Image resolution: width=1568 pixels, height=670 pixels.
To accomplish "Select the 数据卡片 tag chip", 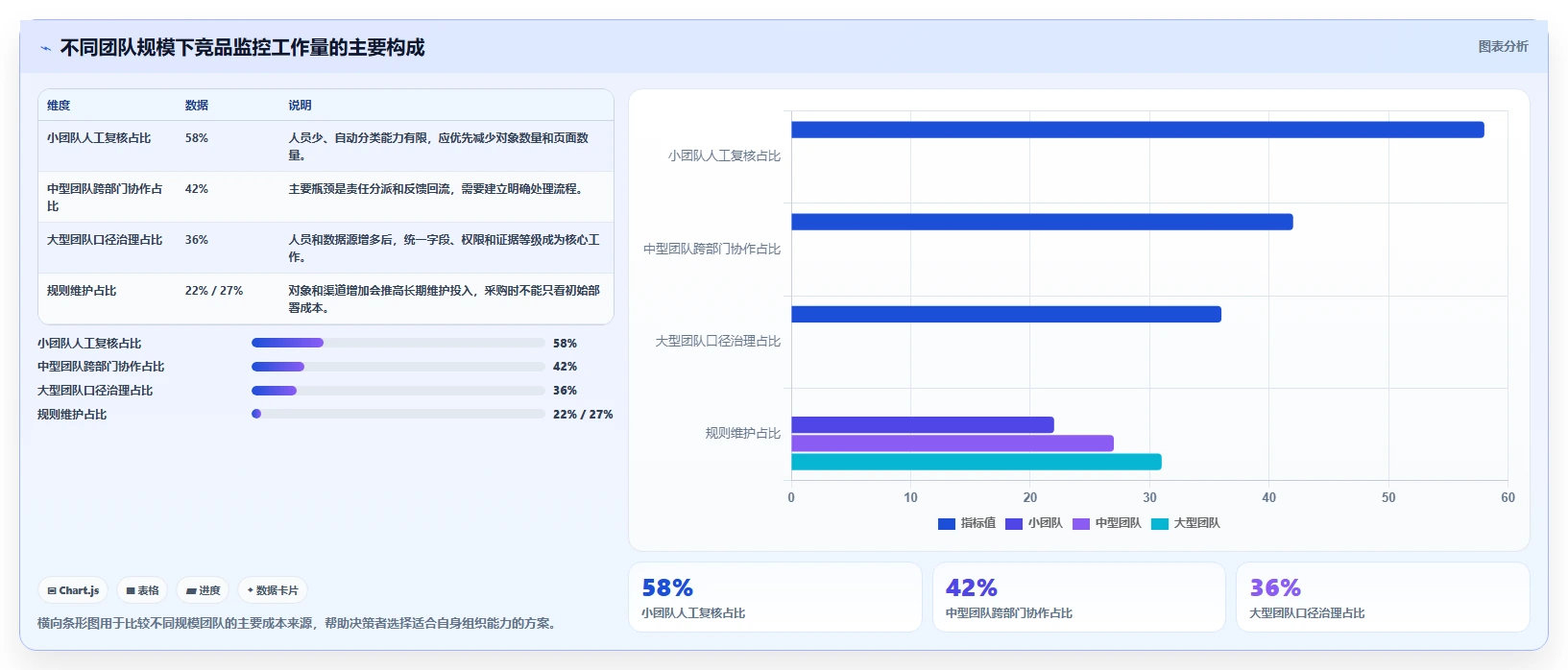I will click(x=273, y=590).
